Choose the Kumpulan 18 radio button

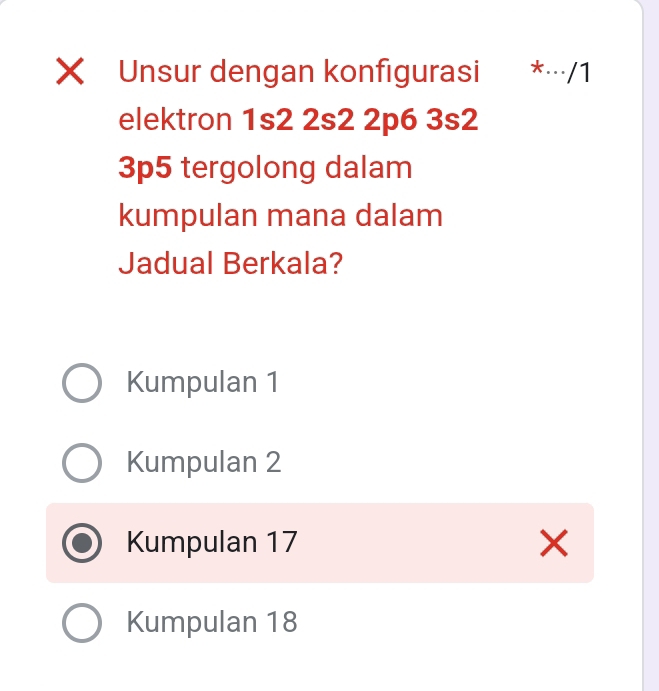82,623
